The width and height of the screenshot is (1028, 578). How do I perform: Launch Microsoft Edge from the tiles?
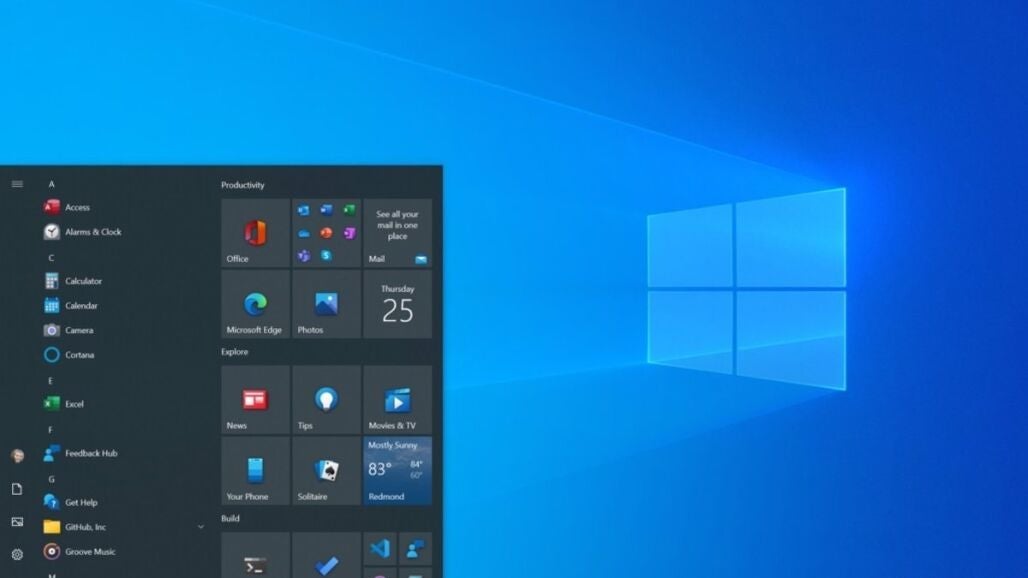tap(255, 304)
